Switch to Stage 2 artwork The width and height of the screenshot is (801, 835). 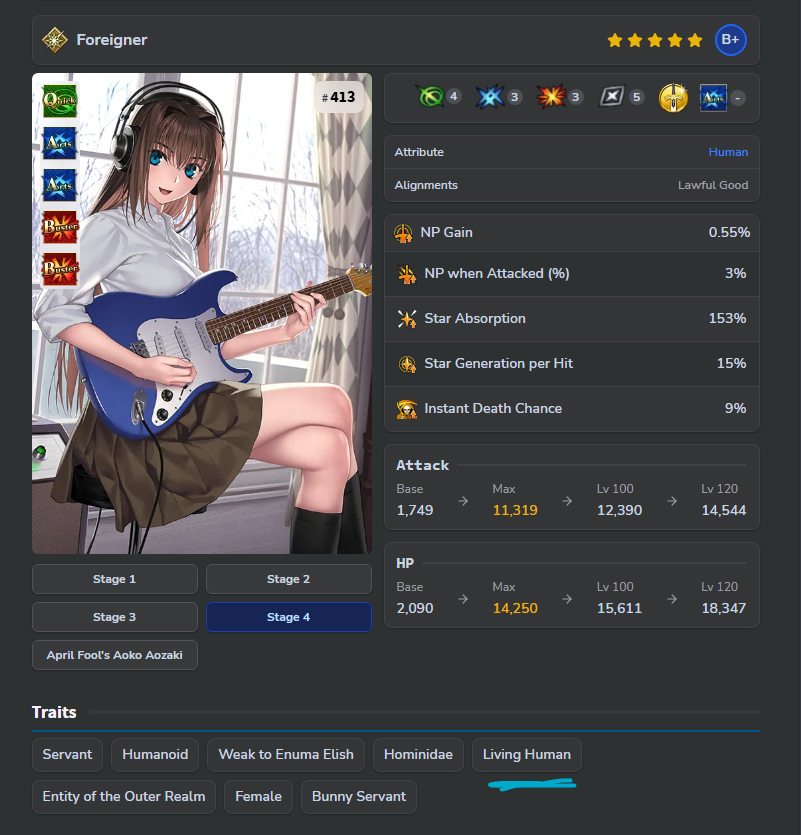(x=289, y=579)
